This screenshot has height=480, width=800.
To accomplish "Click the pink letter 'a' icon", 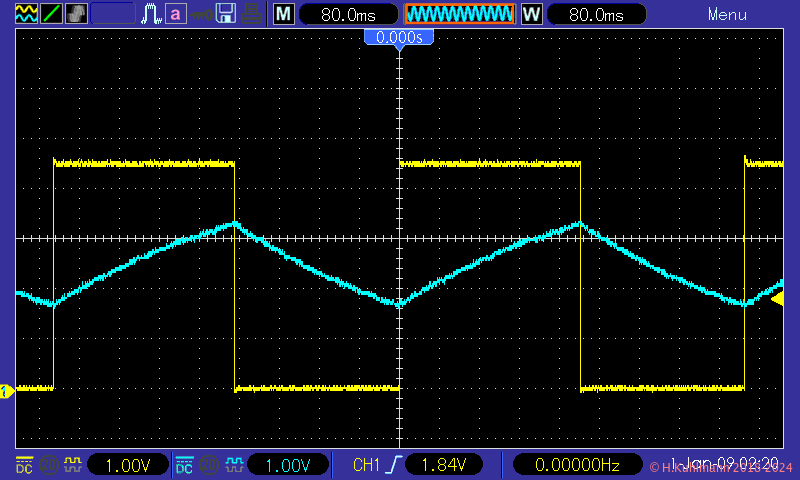I will (x=176, y=14).
